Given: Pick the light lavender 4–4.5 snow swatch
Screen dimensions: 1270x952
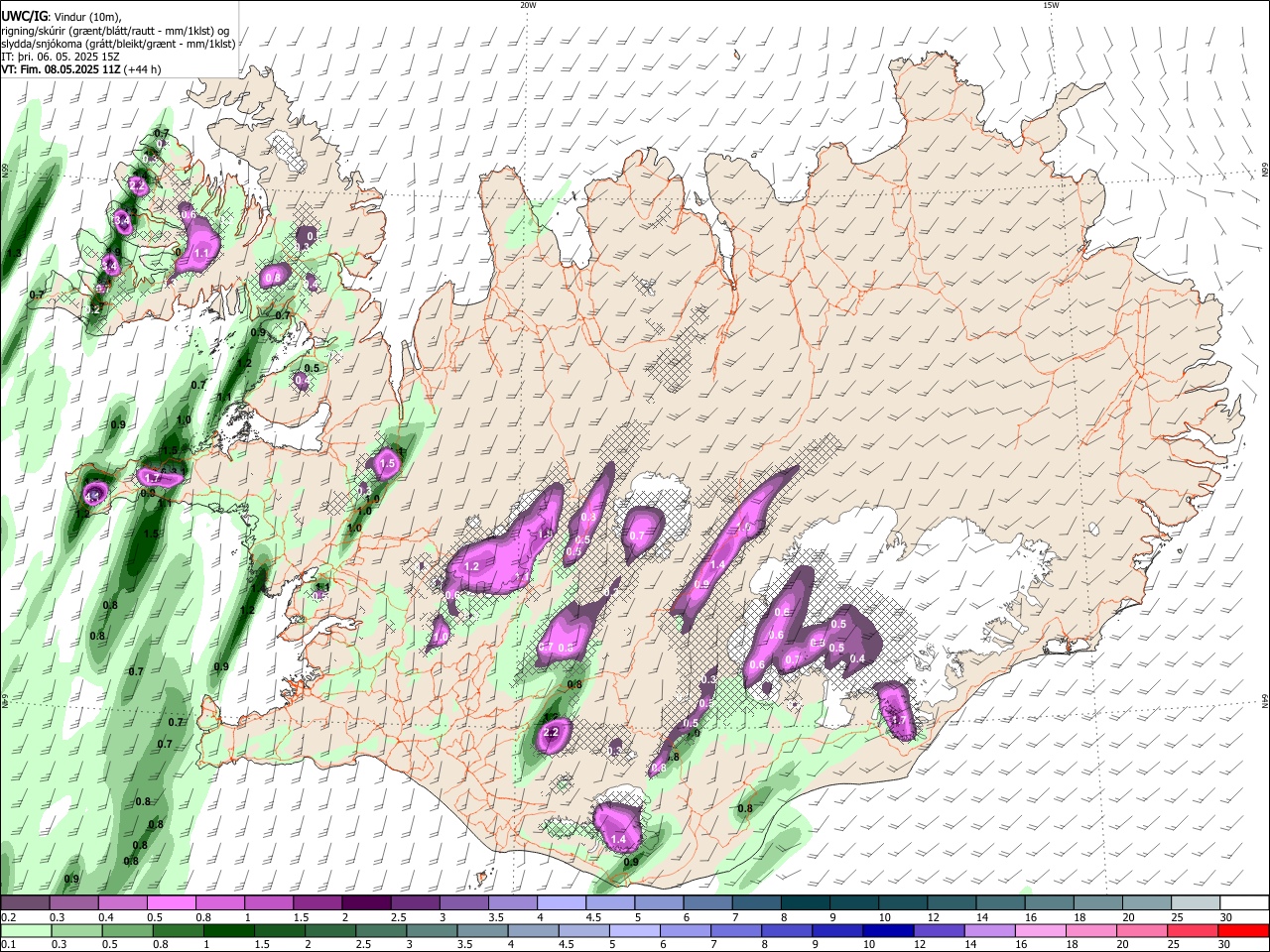Looking at the screenshot, I should (561, 902).
